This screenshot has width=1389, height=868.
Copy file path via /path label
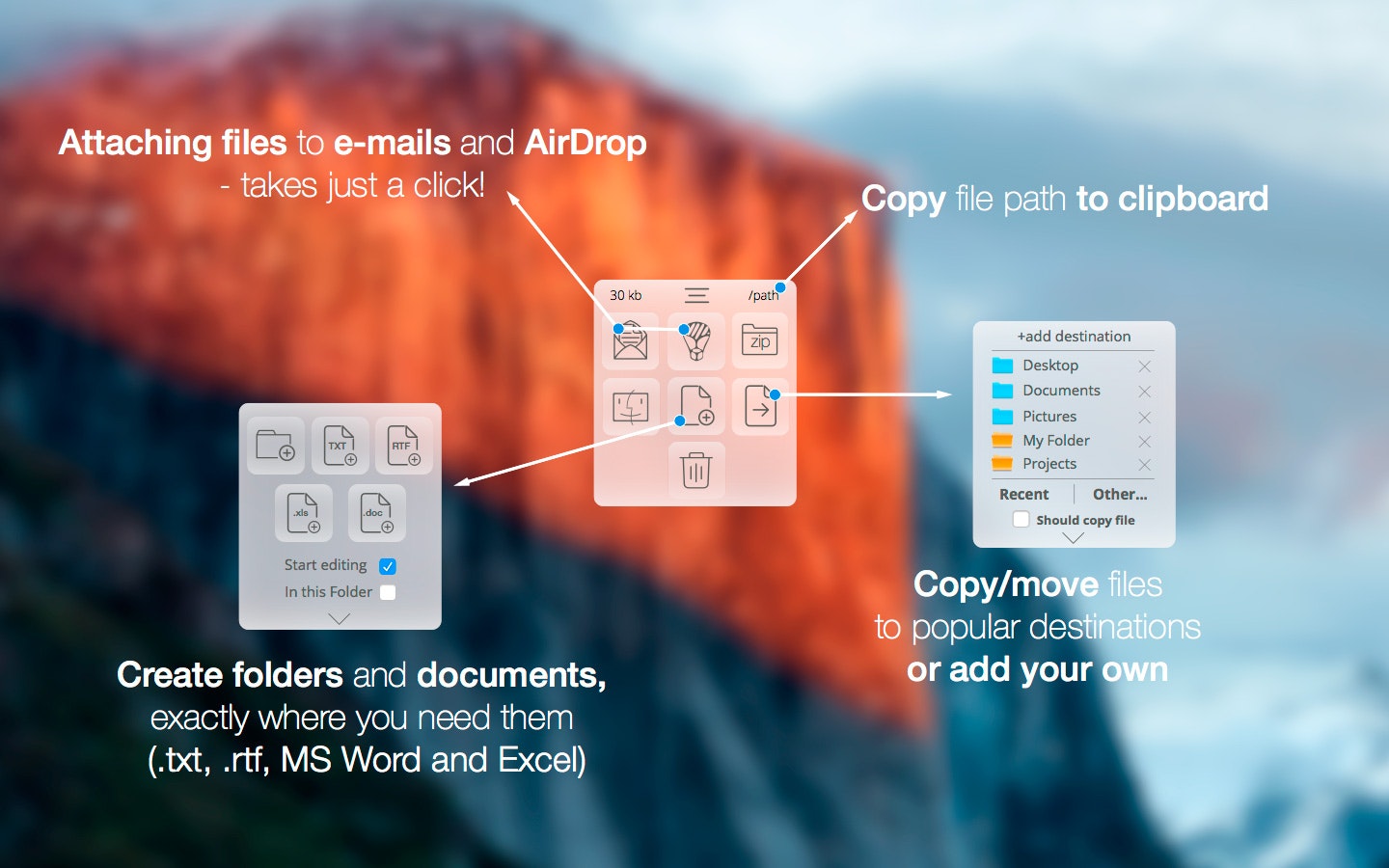click(x=763, y=295)
